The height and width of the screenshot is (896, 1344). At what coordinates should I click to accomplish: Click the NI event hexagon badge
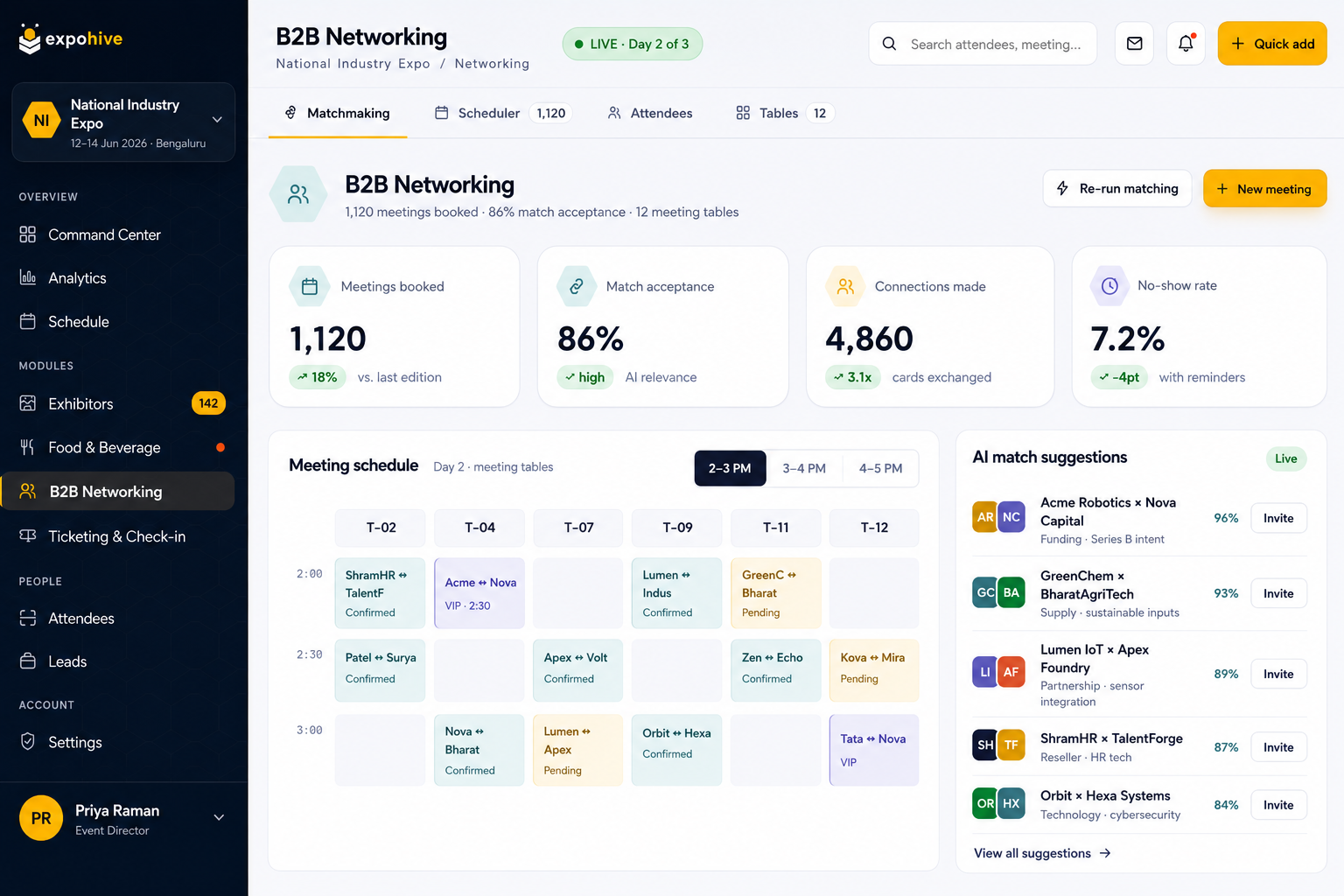pos(41,121)
